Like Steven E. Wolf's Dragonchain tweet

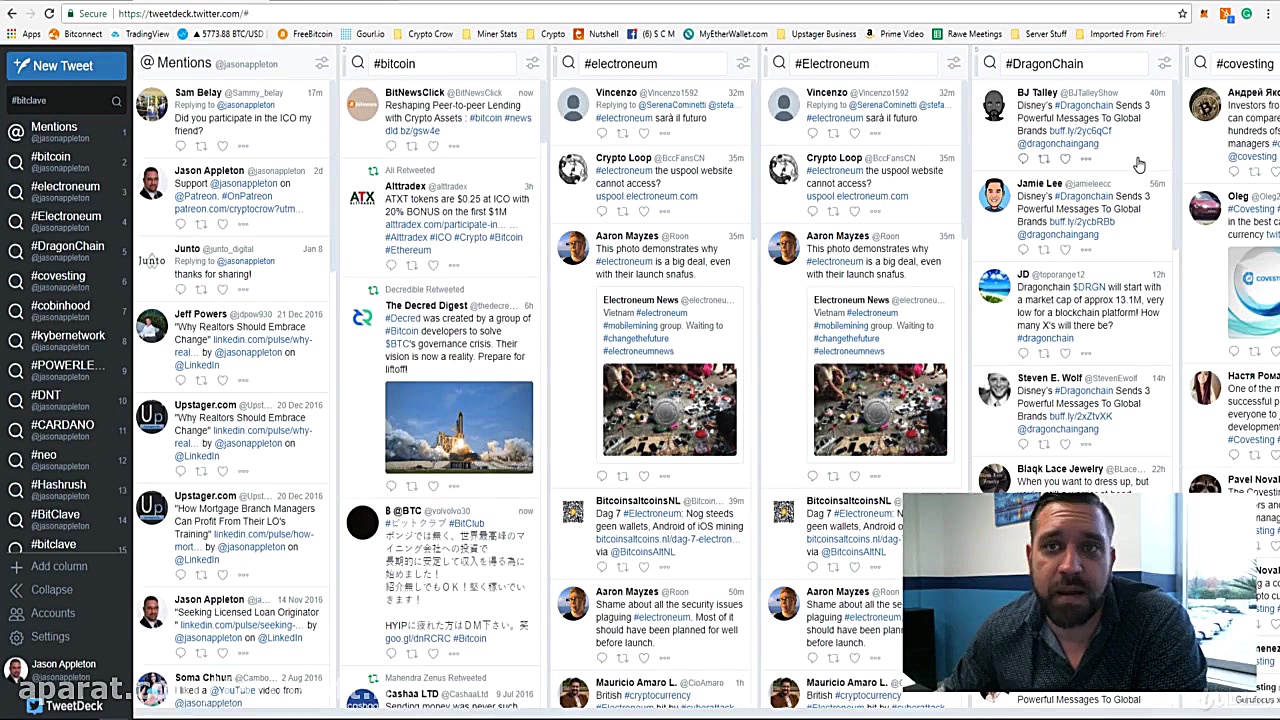[x=1065, y=444]
